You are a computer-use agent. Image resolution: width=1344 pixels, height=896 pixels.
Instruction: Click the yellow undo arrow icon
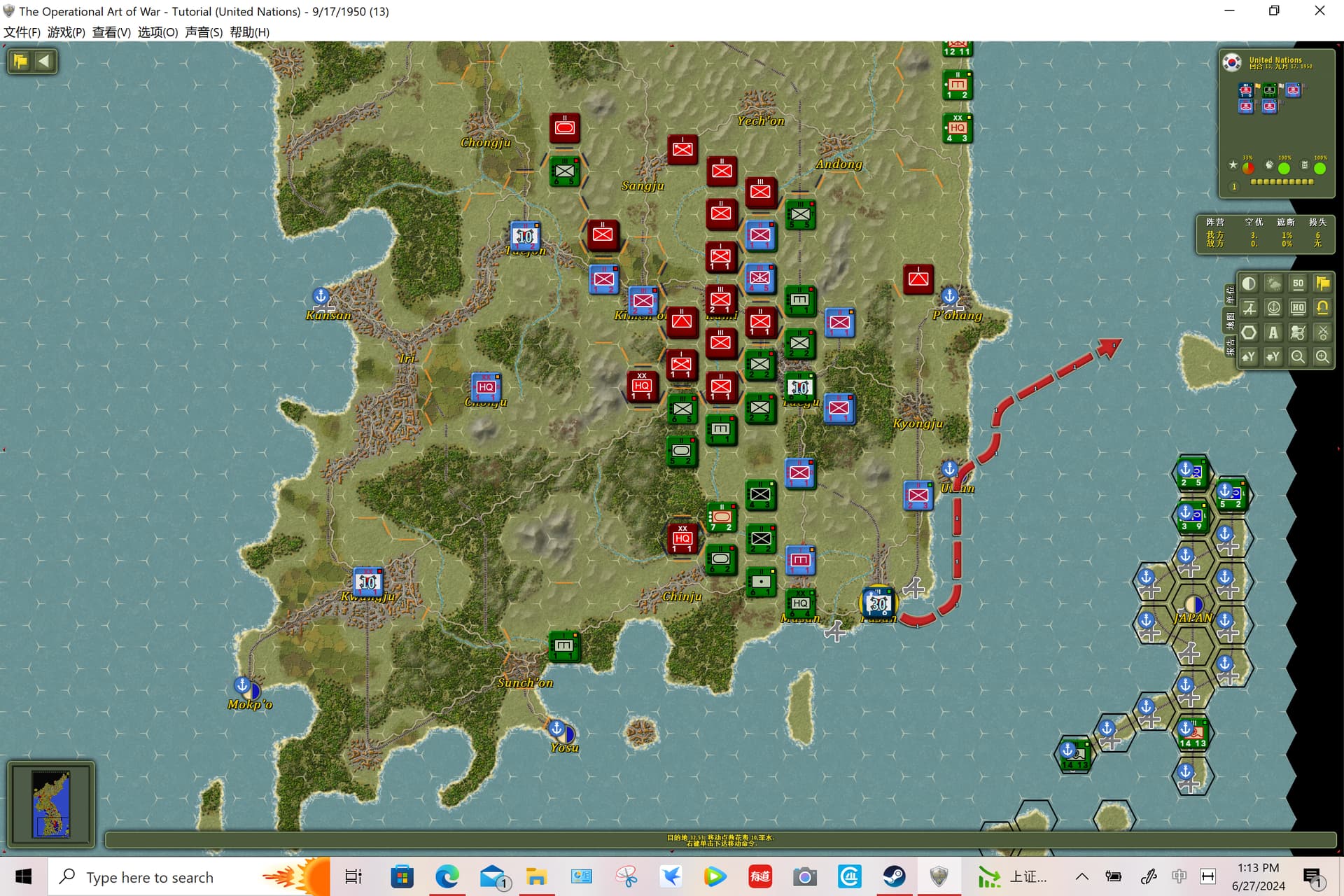[1322, 308]
